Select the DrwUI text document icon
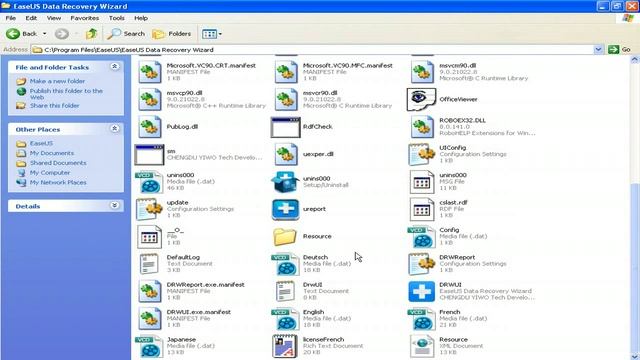Image resolution: width=640 pixels, height=360 pixels. pos(285,291)
